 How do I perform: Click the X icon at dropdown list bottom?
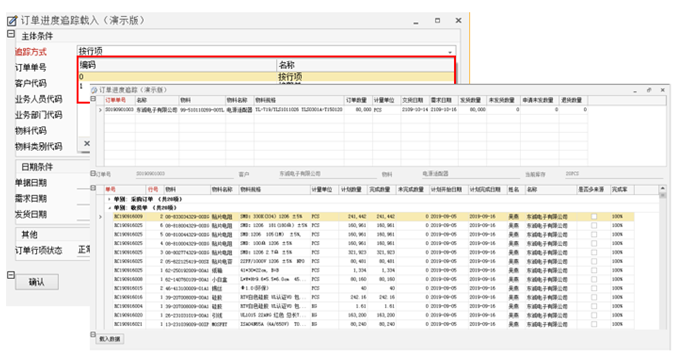(87, 143)
